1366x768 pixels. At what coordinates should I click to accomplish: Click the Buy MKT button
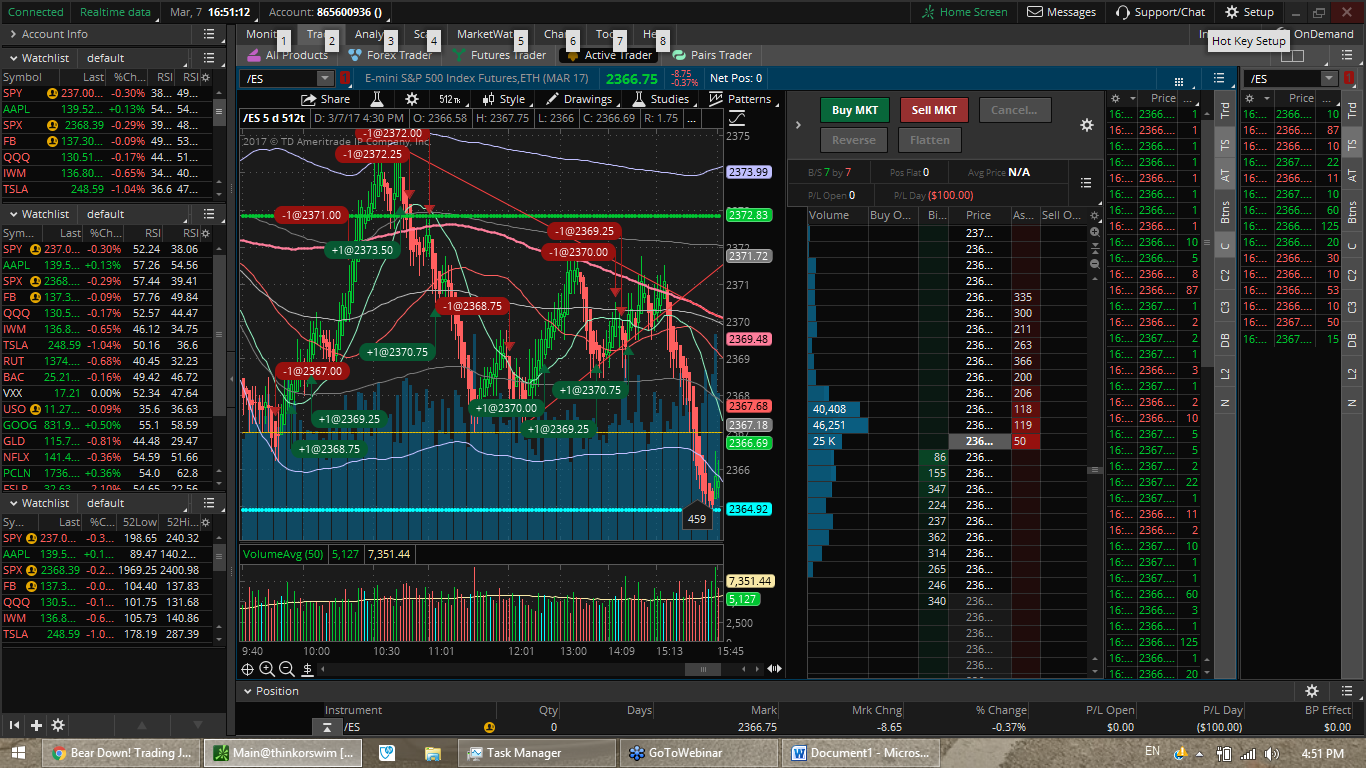(x=855, y=110)
